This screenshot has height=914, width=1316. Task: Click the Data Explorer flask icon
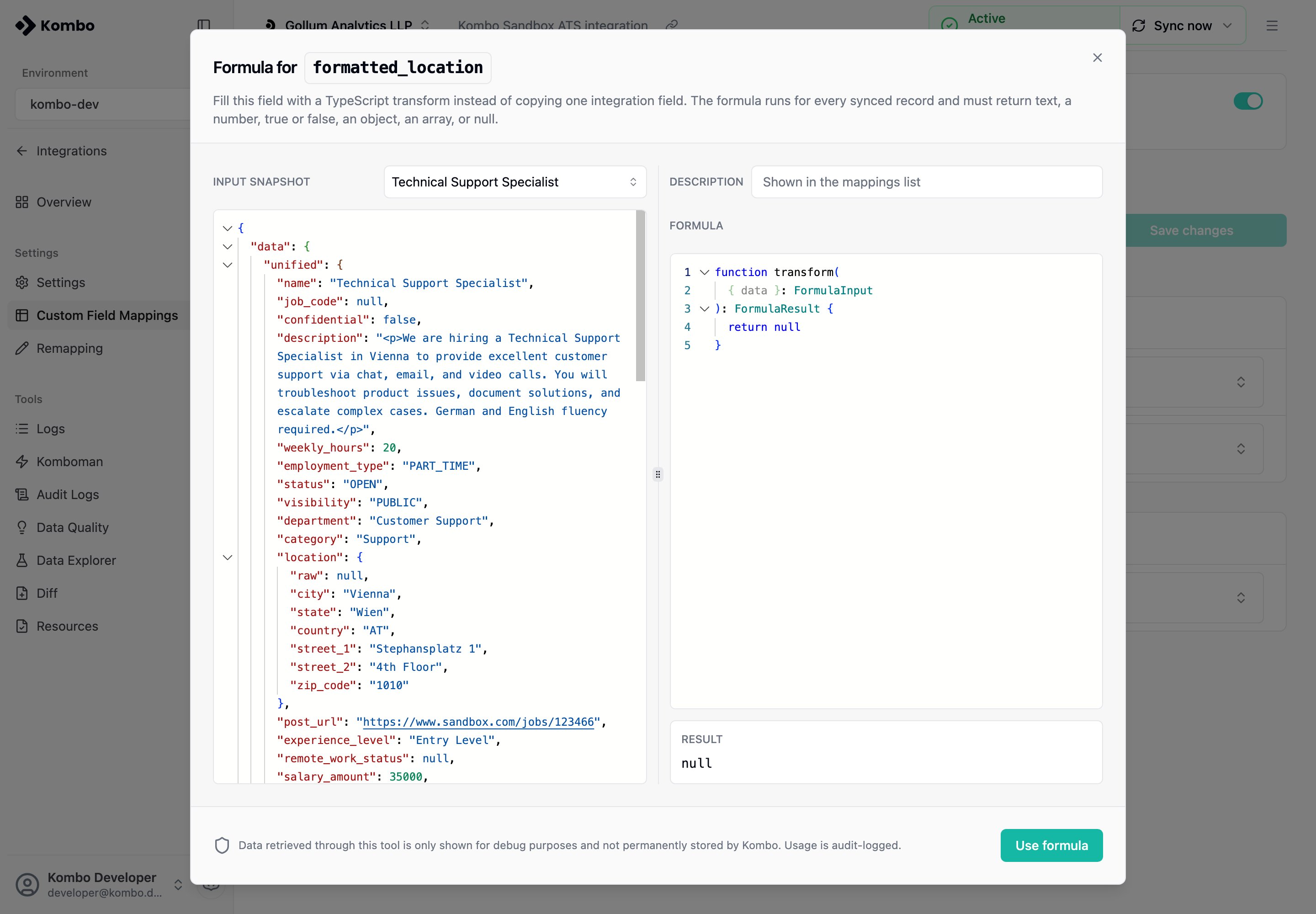point(22,560)
